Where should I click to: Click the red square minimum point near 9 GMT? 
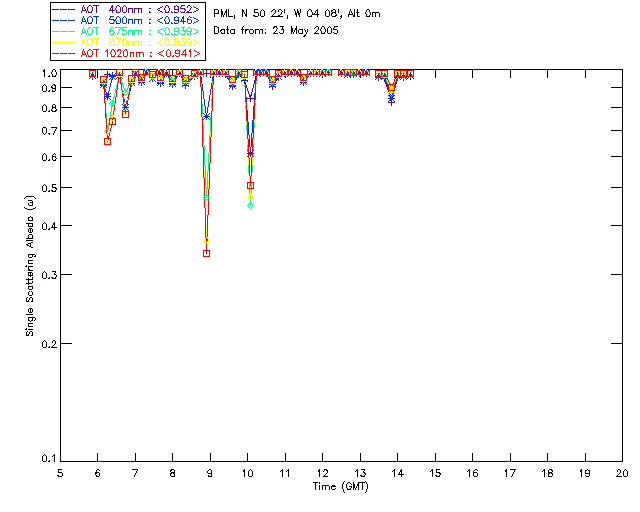(207, 254)
